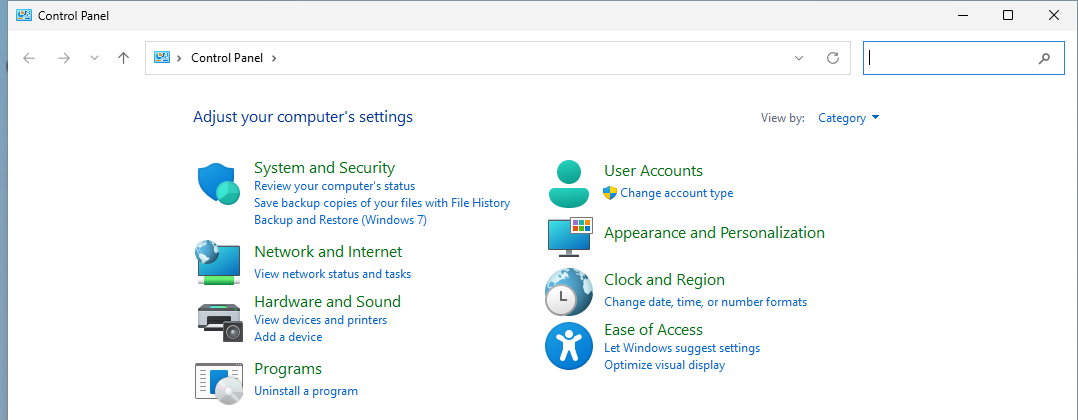This screenshot has height=420, width=1078.
Task: Open the View by Category dropdown
Action: [x=848, y=118]
